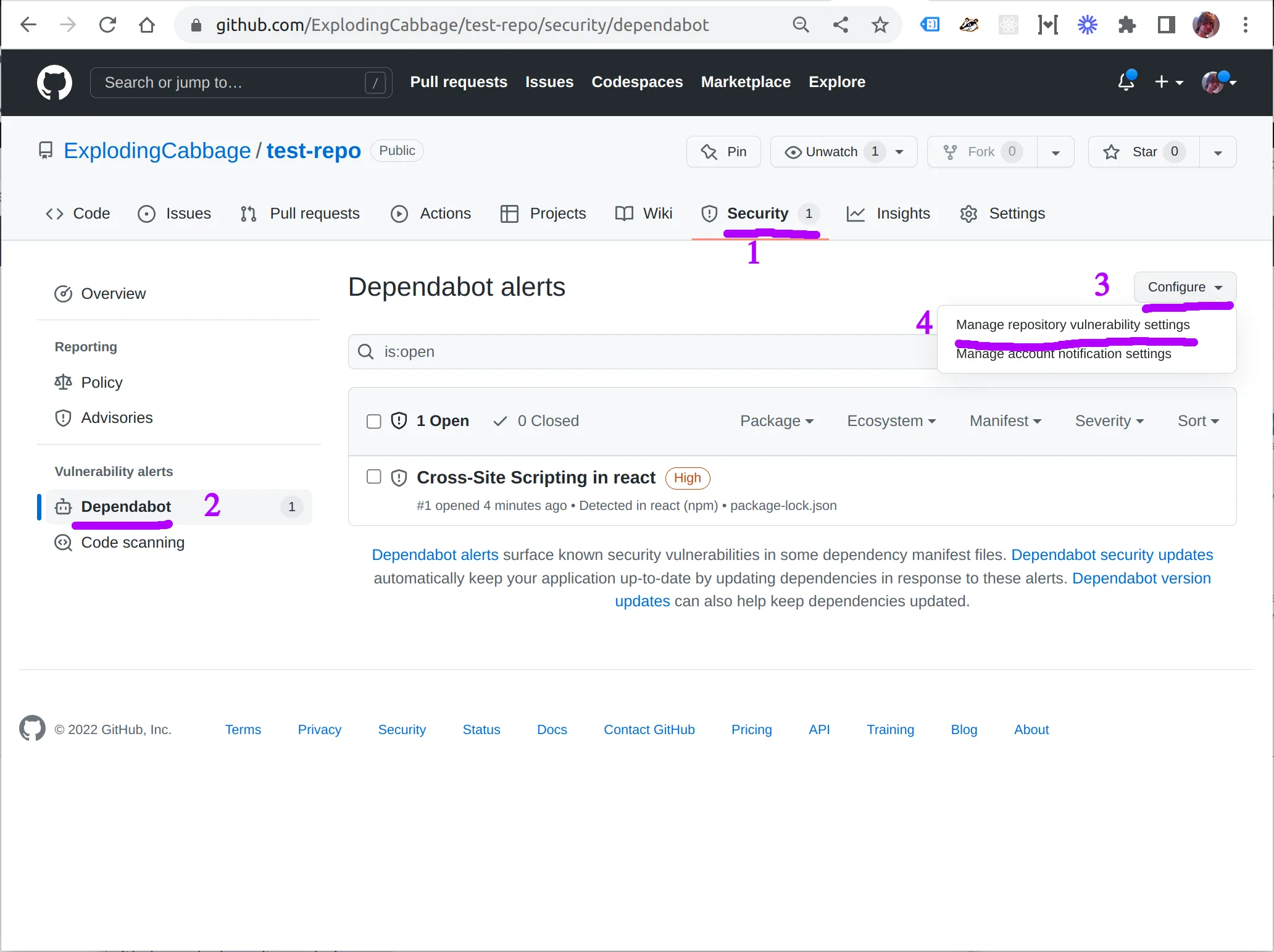Open the Unwatch options dropdown
This screenshot has height=952, width=1274.
899,152
